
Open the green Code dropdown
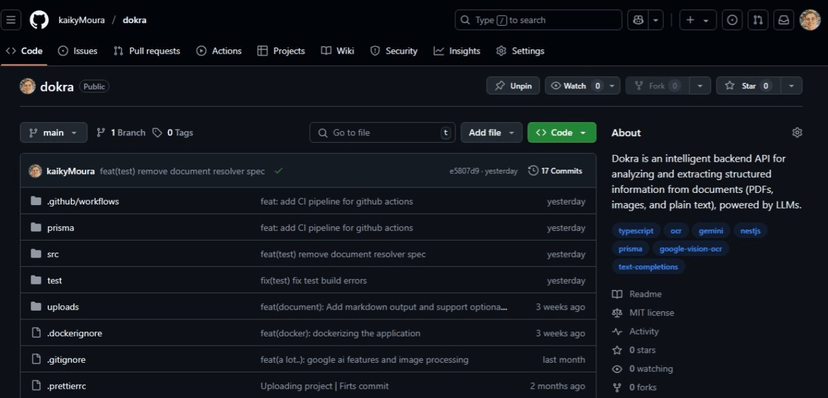point(561,132)
